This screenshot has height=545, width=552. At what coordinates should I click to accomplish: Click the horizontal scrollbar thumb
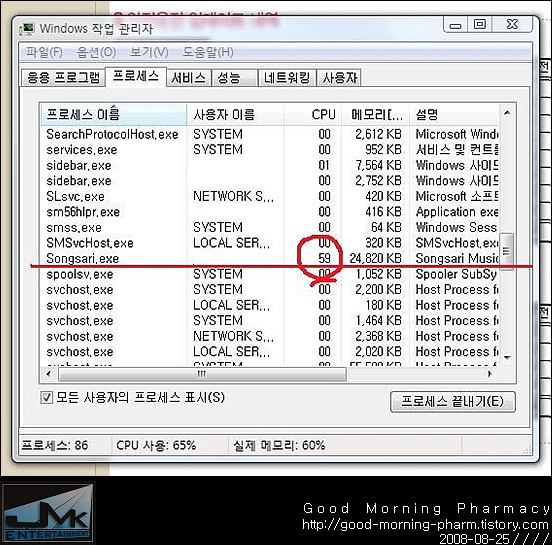pyautogui.click(x=202, y=374)
